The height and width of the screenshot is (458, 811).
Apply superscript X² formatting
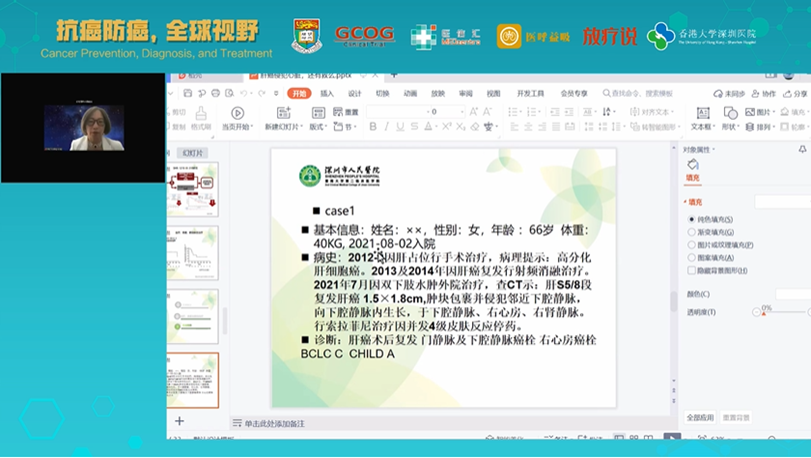(x=447, y=126)
